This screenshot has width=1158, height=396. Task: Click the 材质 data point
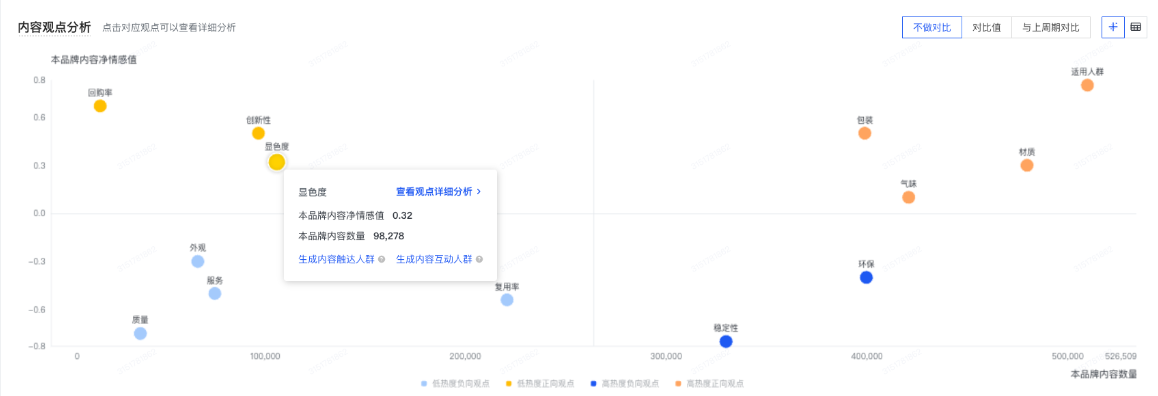[x=1027, y=165]
